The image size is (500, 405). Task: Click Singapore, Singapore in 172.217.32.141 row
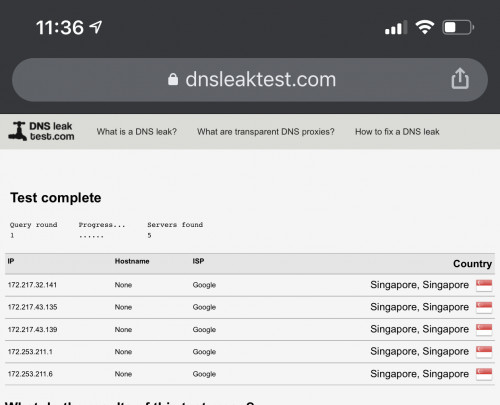pos(419,285)
